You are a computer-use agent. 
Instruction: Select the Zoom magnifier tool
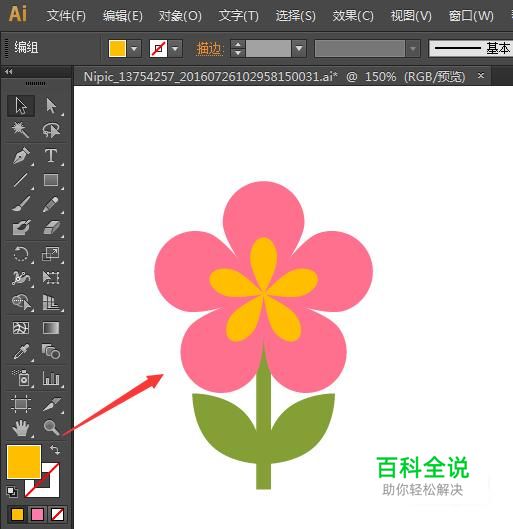[51, 428]
